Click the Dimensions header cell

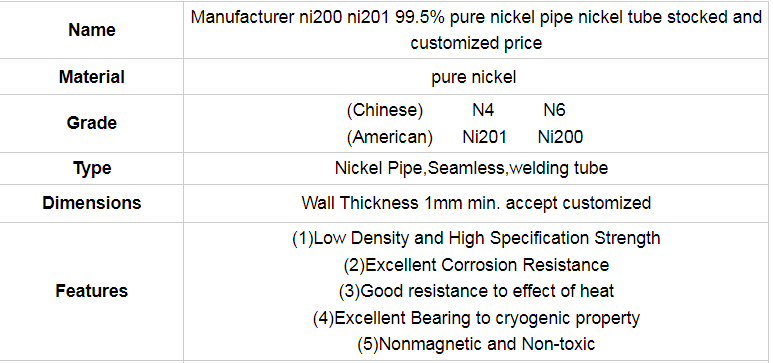tap(92, 203)
